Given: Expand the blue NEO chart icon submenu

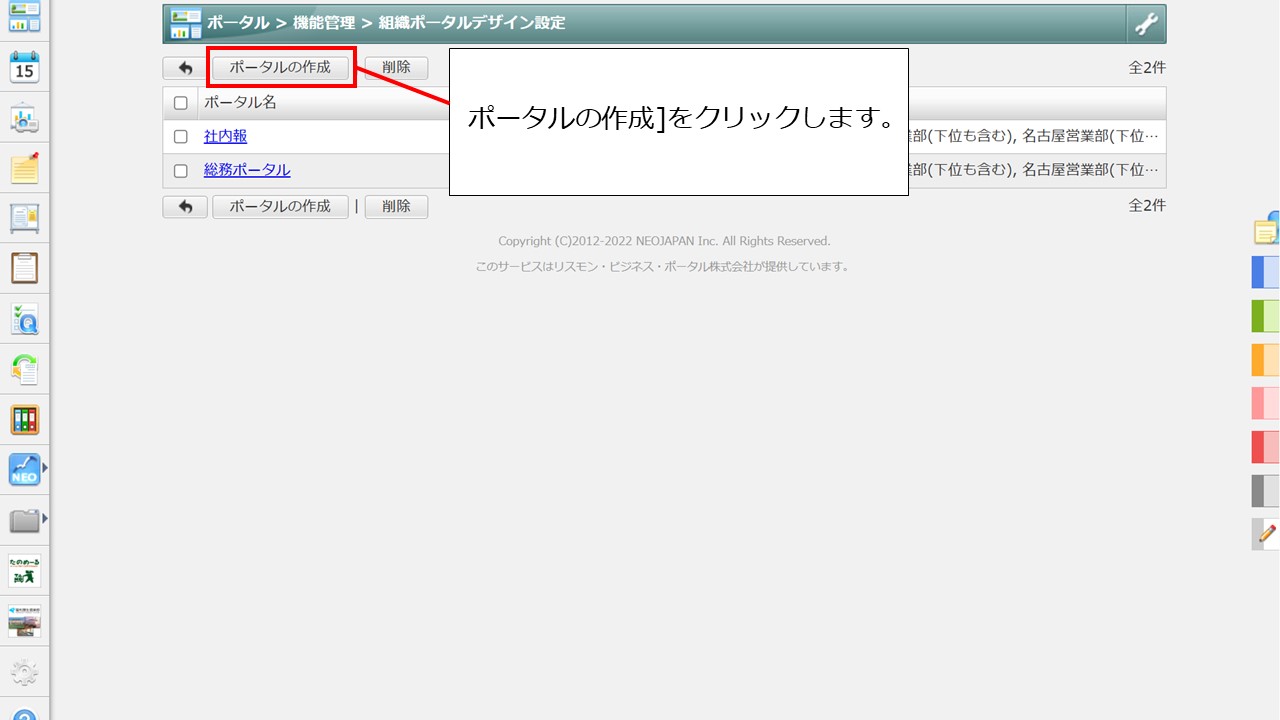Looking at the screenshot, I should (44, 467).
